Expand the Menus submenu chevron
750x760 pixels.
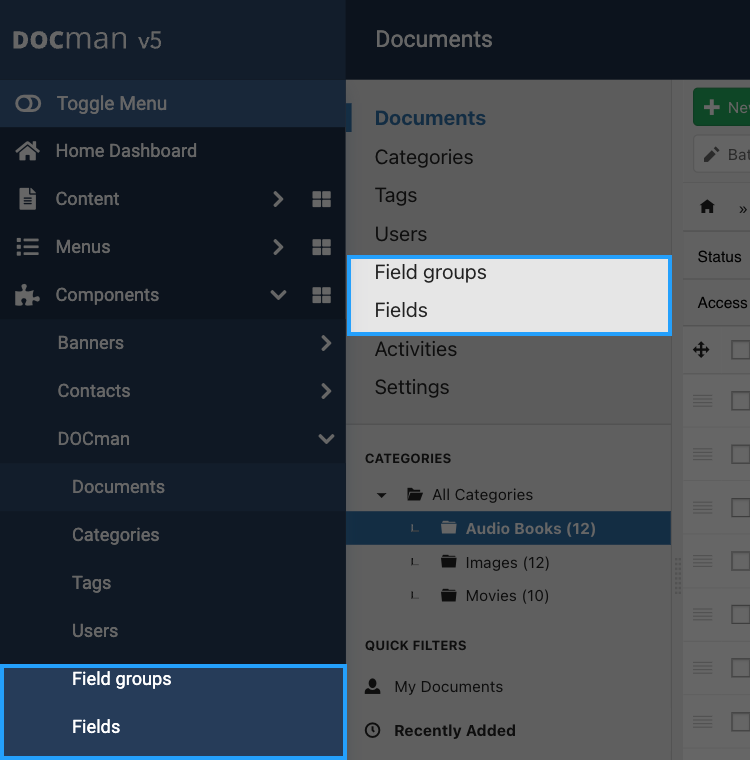[x=278, y=247]
